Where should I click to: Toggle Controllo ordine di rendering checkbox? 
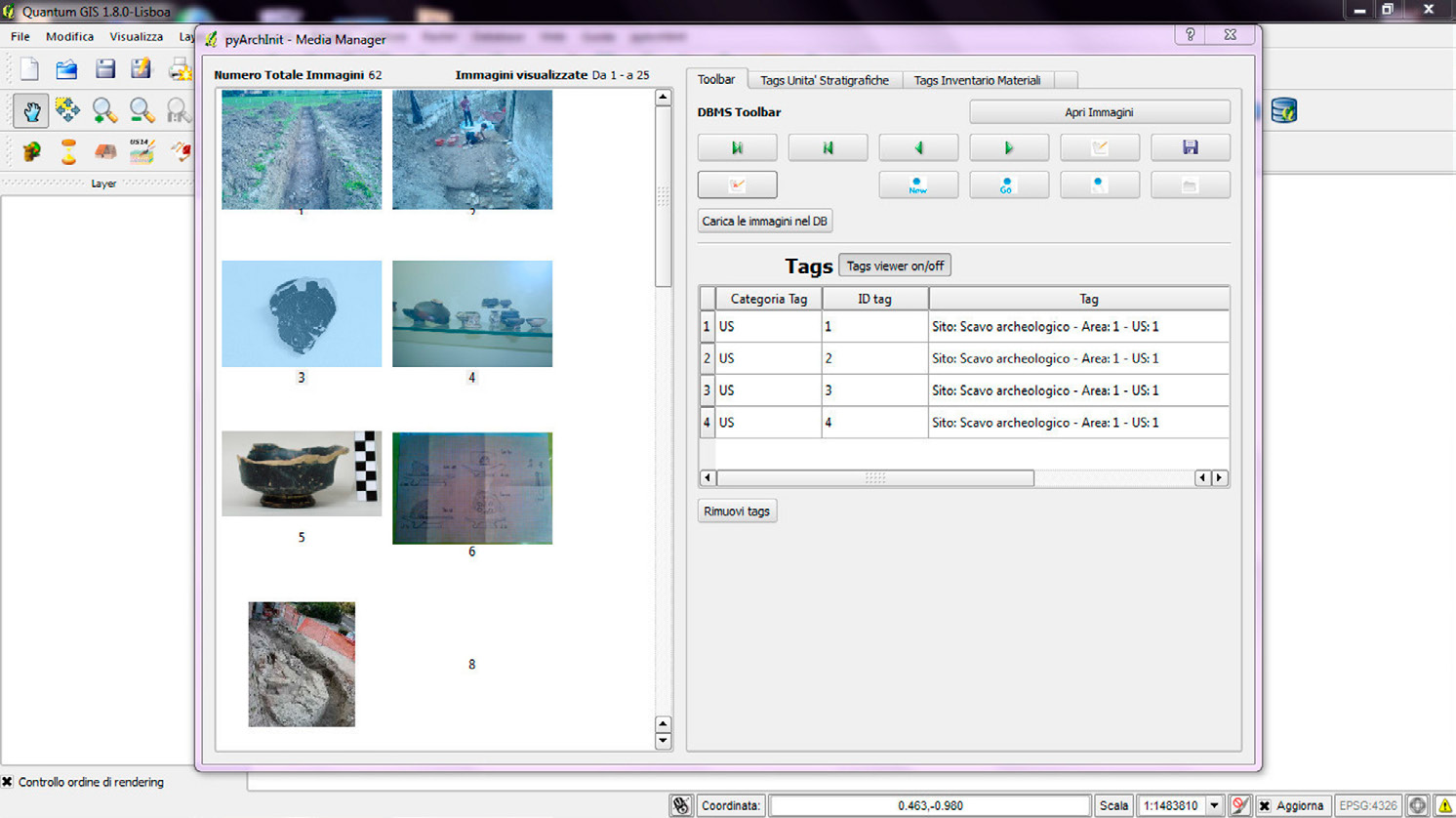click(7, 782)
